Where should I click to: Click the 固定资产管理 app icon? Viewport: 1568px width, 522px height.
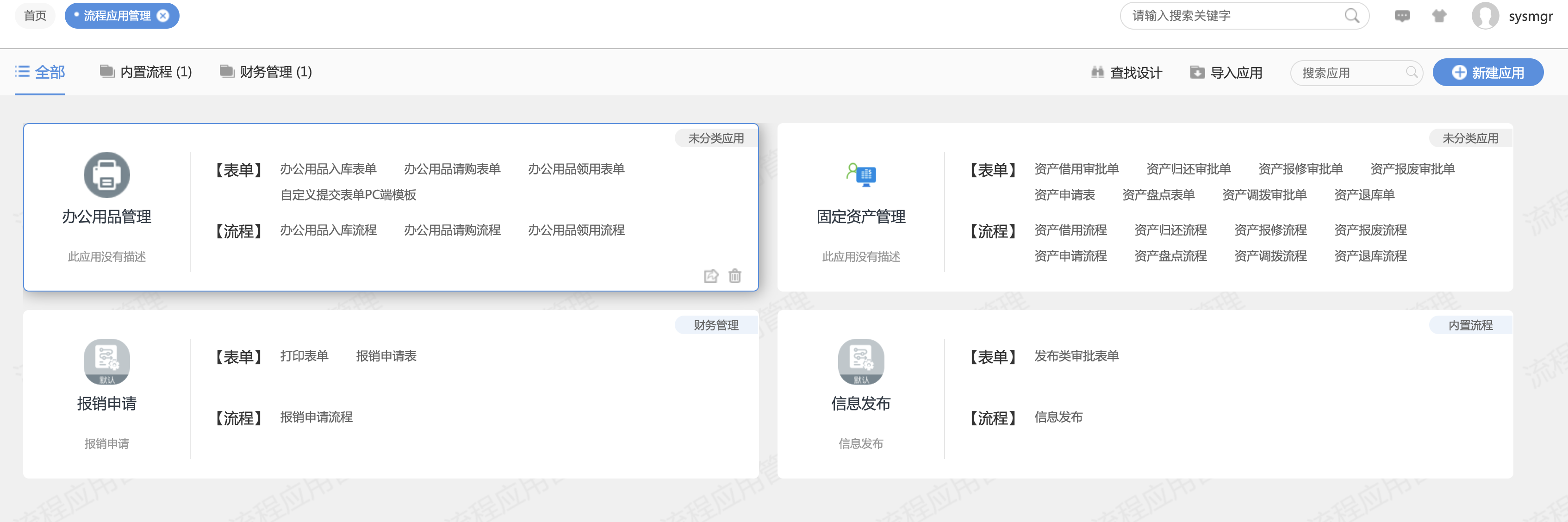click(x=861, y=175)
